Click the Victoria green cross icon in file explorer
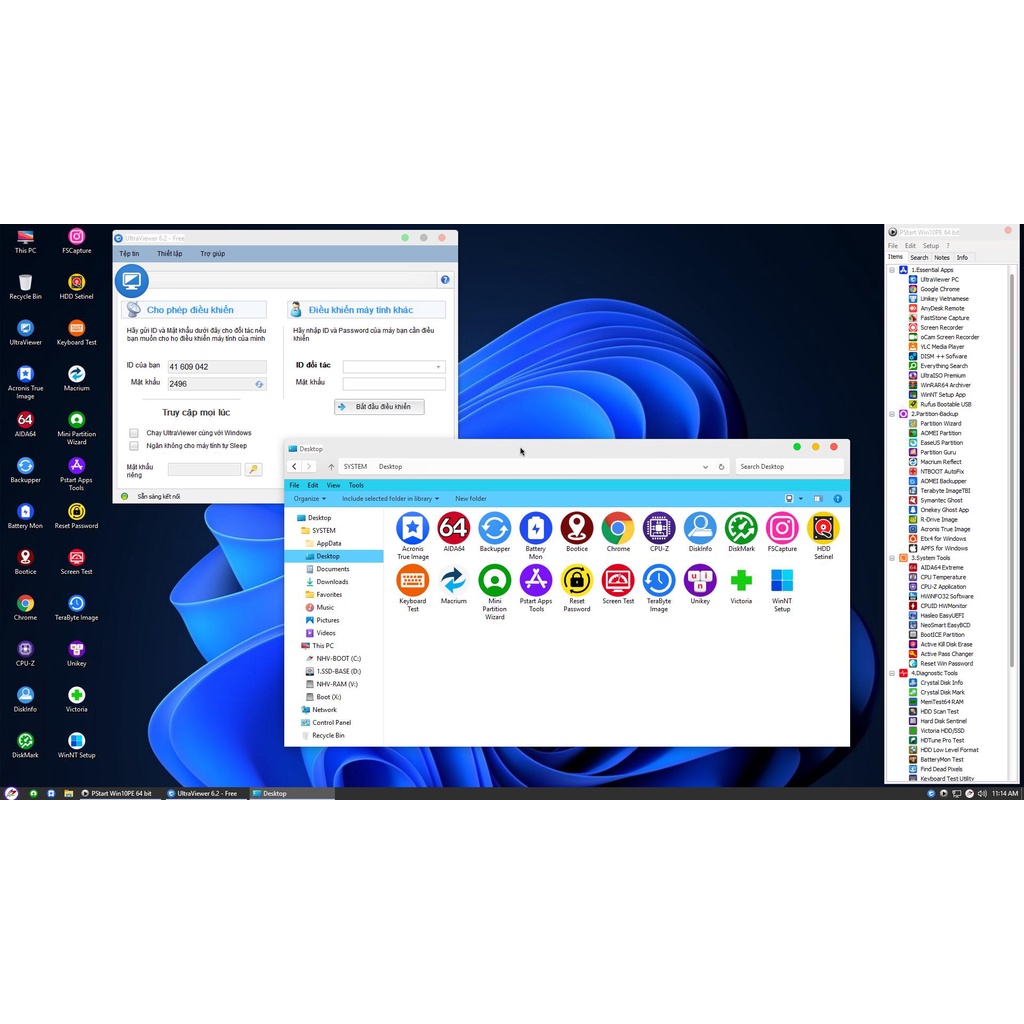Viewport: 1024px width, 1024px height. pos(741,580)
